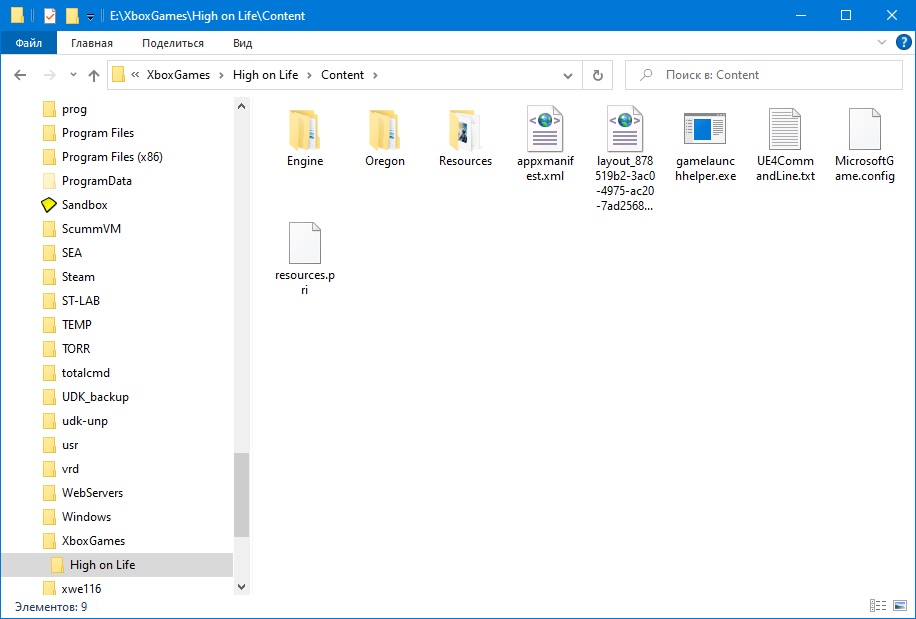Screen dimensions: 916x619
Task: Select UDK_backup folder in tree
Action: (x=95, y=397)
